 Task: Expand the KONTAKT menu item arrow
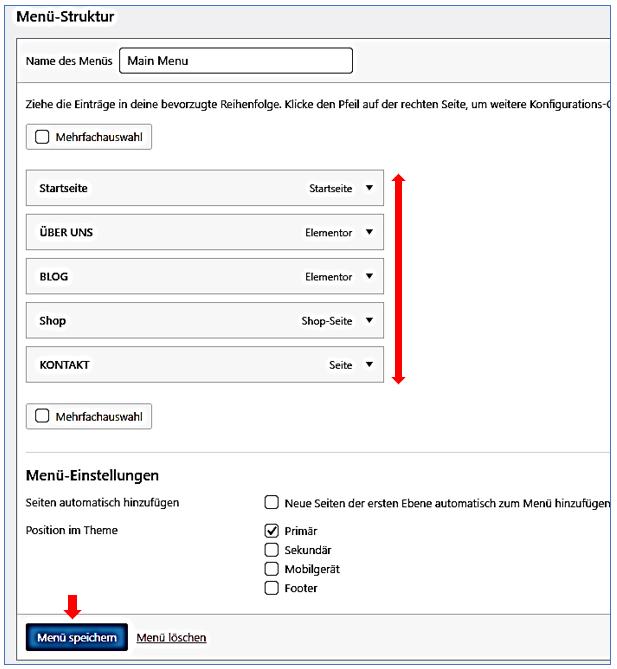[369, 365]
